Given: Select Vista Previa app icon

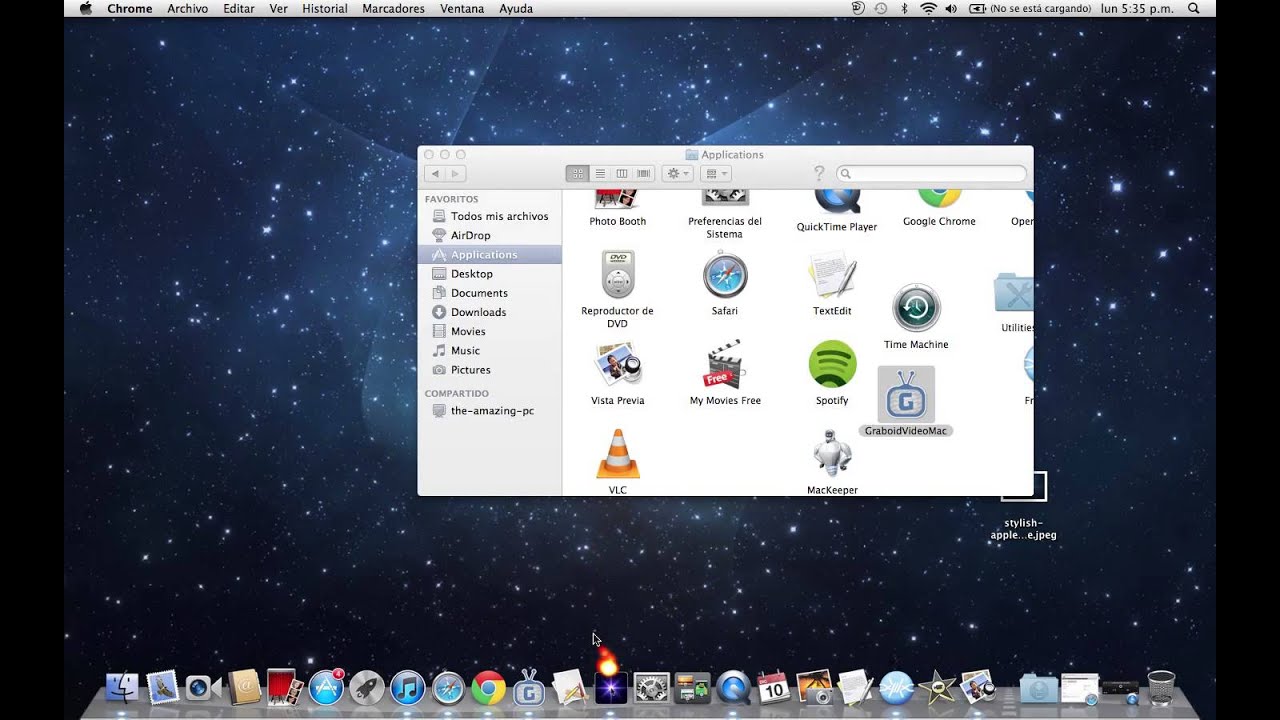Looking at the screenshot, I should 617,365.
